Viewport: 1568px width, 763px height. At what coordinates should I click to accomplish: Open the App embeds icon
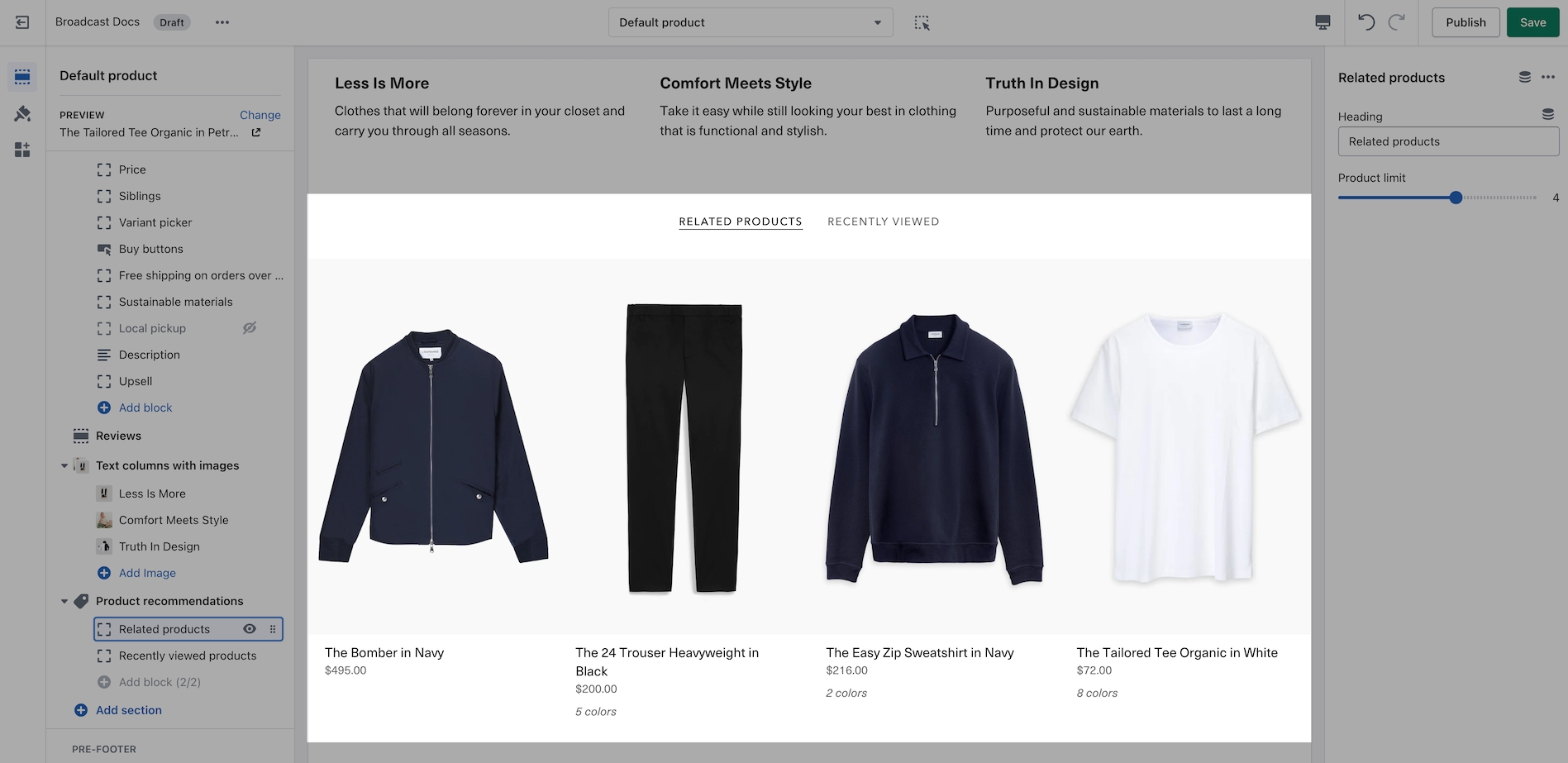pyautogui.click(x=22, y=150)
